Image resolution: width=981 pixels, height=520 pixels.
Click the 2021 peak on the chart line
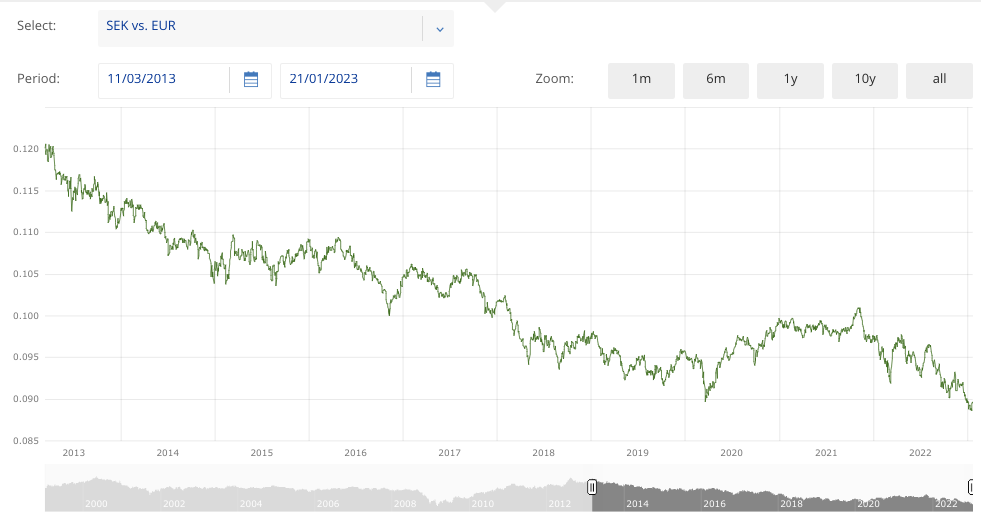858,309
